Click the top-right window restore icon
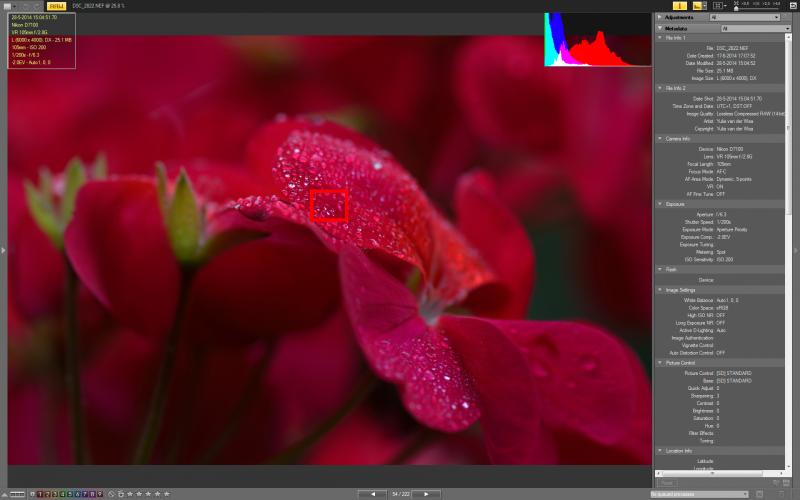 (793, 6)
